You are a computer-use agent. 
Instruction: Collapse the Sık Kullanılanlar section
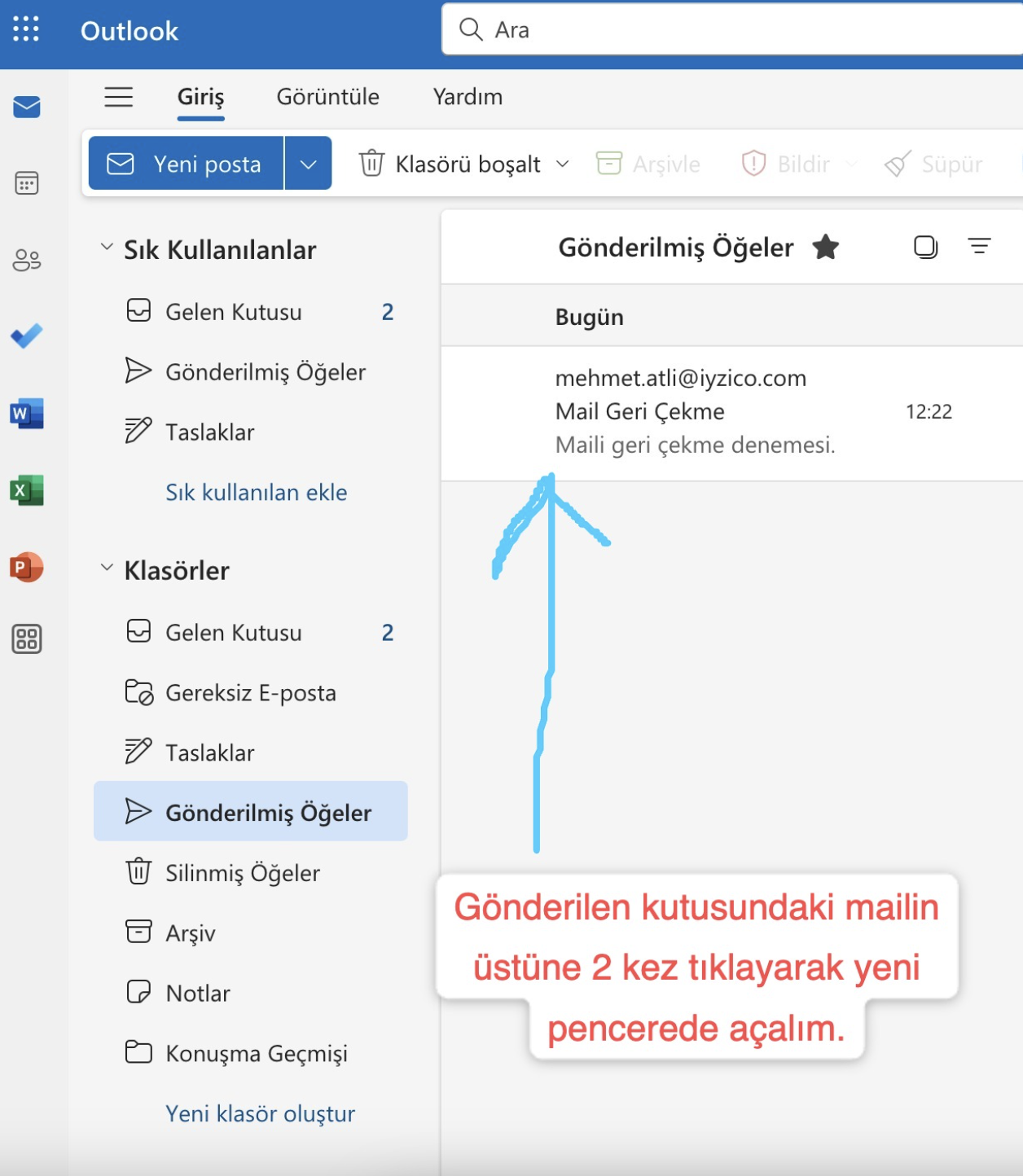click(107, 247)
